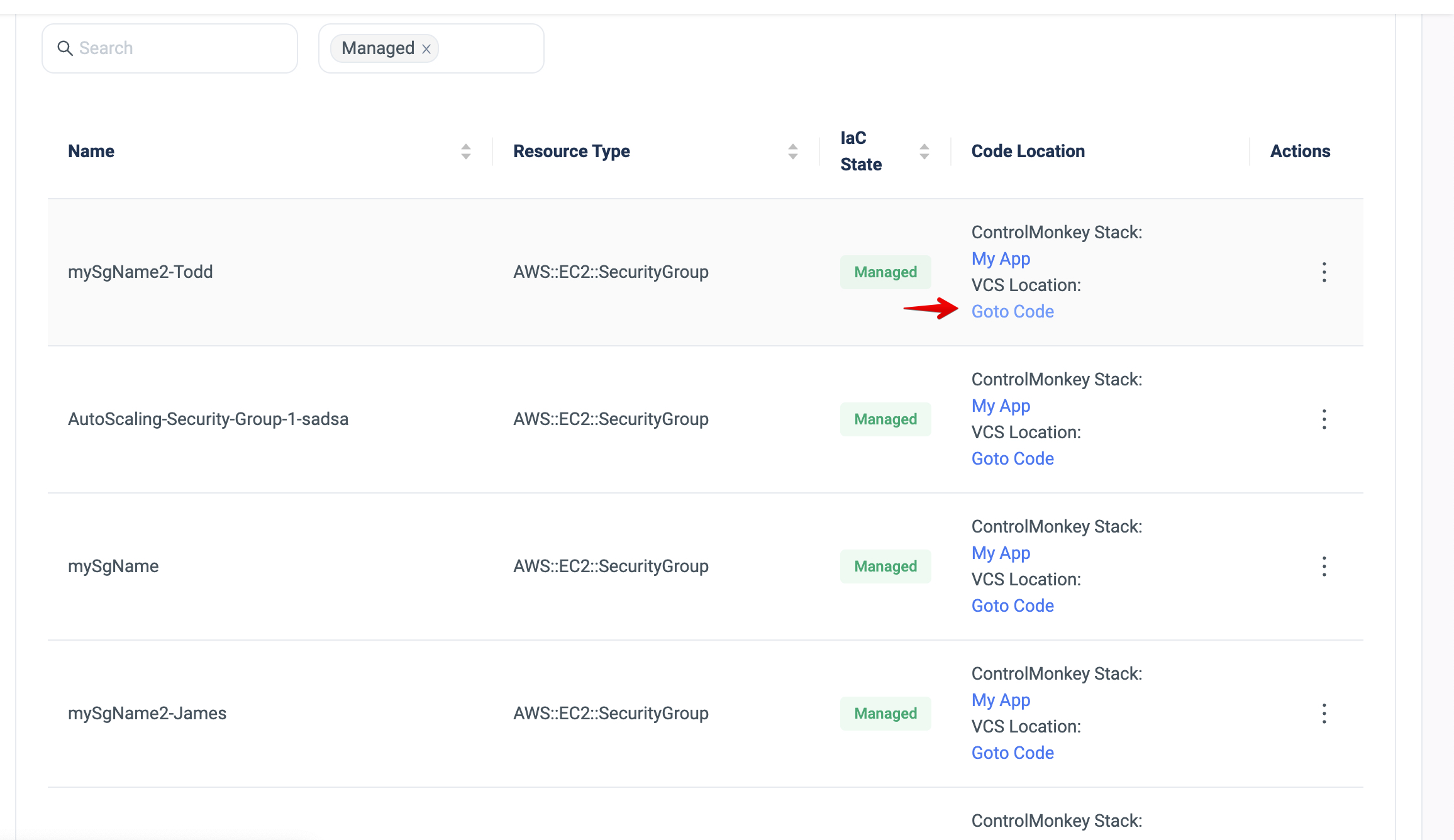Remove the Managed filter tag
This screenshot has height=840, width=1454.
pos(426,49)
